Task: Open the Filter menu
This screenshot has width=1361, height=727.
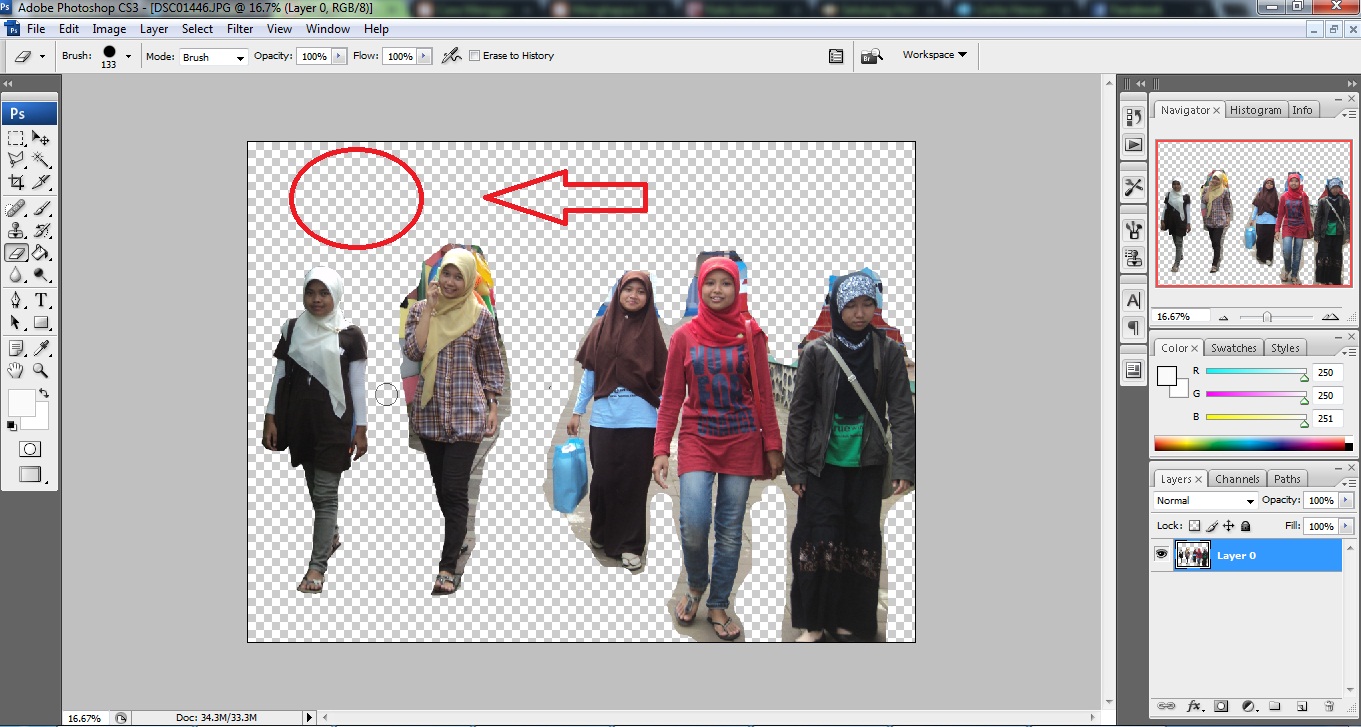Action: click(x=239, y=29)
